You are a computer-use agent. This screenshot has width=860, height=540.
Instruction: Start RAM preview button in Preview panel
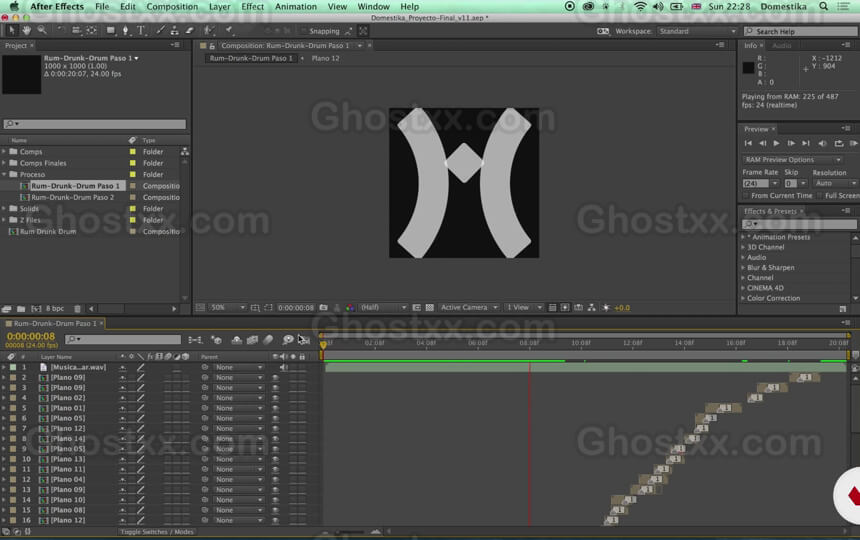point(854,144)
